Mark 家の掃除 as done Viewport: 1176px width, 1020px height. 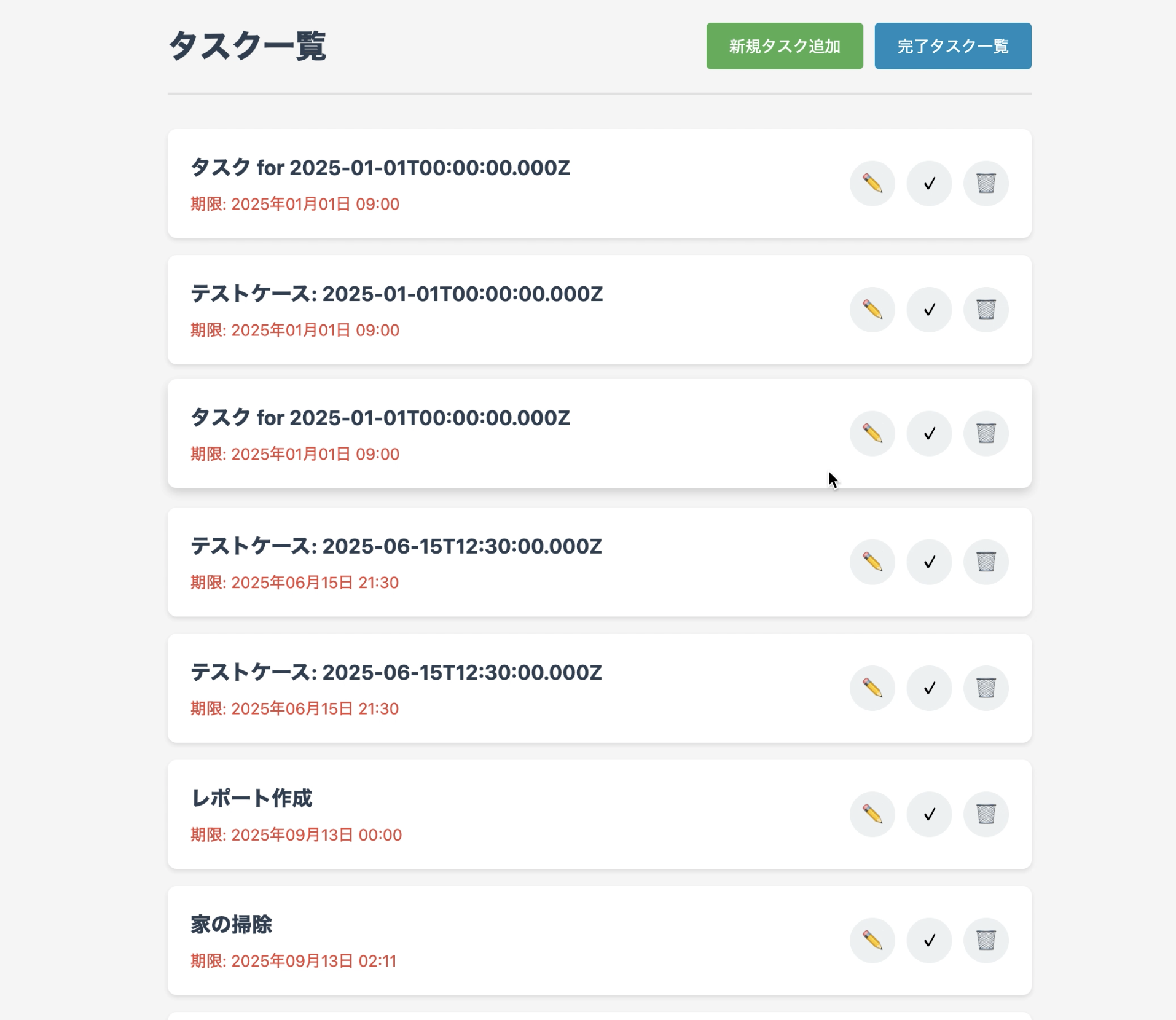[x=929, y=941]
